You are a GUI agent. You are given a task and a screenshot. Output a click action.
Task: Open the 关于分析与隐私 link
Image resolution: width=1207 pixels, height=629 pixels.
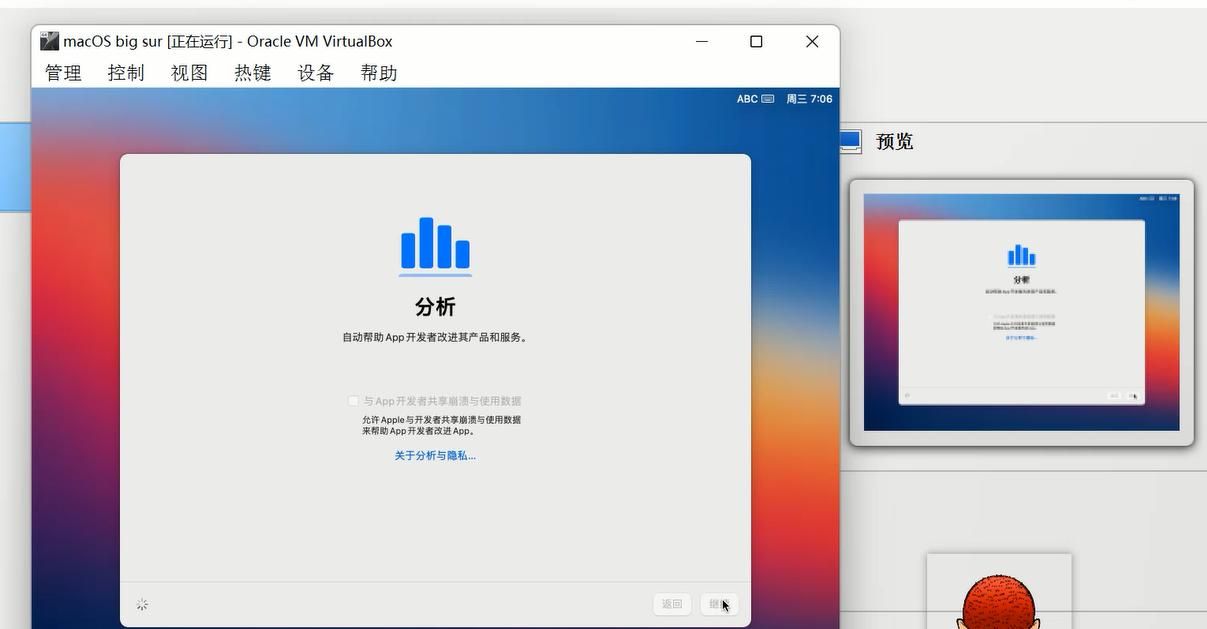435,455
